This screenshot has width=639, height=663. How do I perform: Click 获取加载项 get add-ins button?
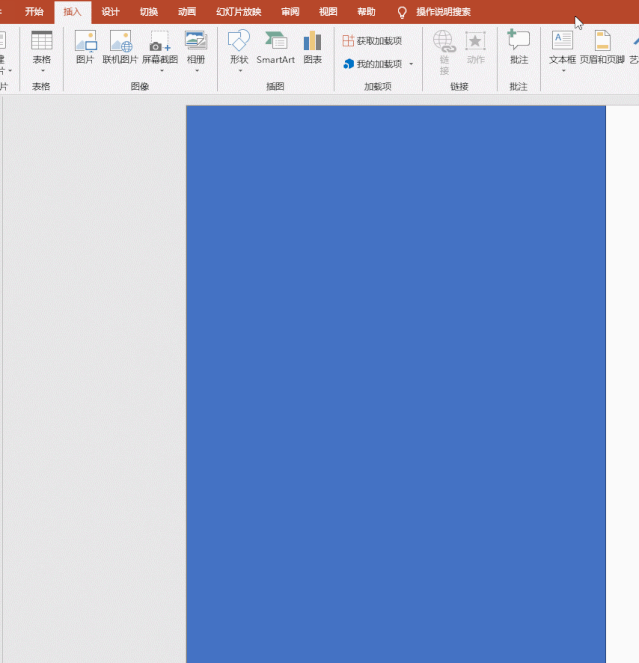coord(373,41)
